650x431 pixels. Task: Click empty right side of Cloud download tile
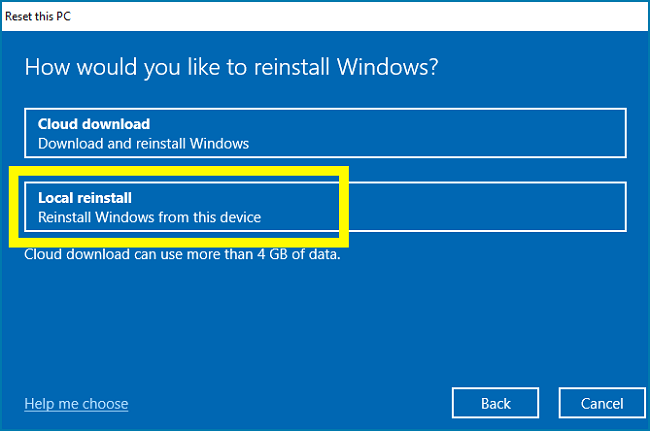pyautogui.click(x=480, y=133)
